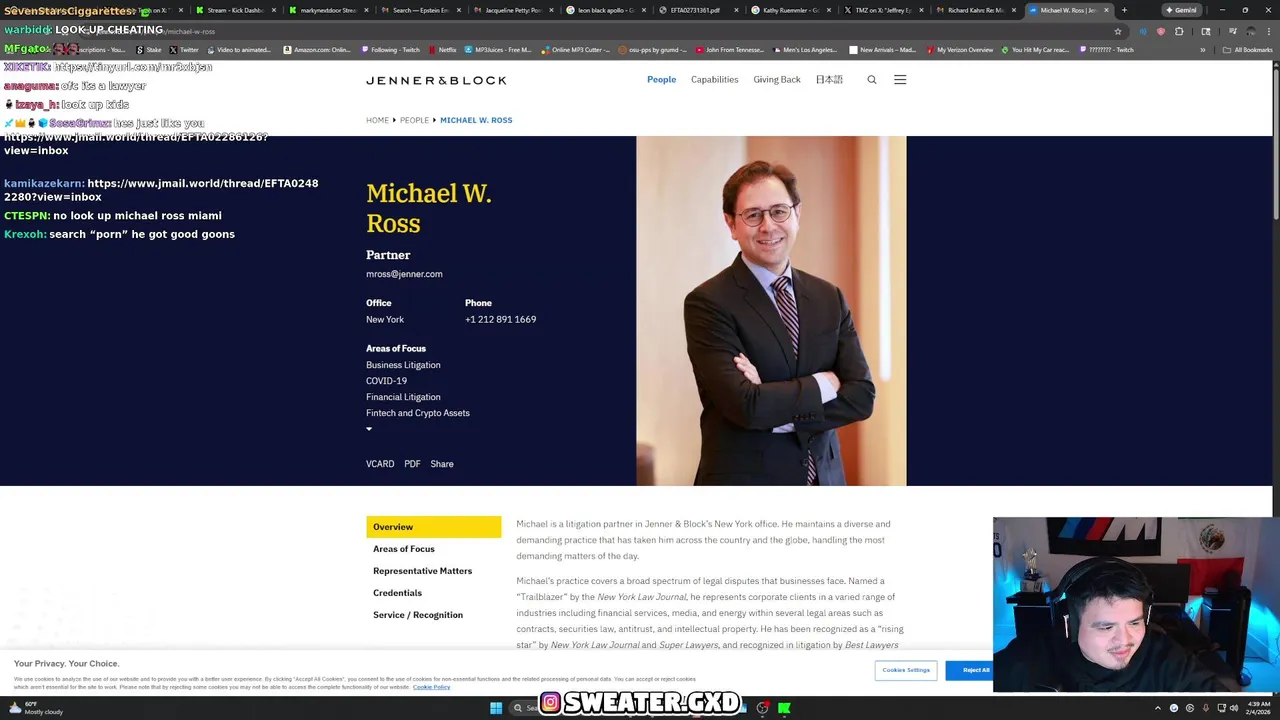Open the John From Tennessee bookmark
Viewport: 1280px width, 720px height.
[x=728, y=50]
